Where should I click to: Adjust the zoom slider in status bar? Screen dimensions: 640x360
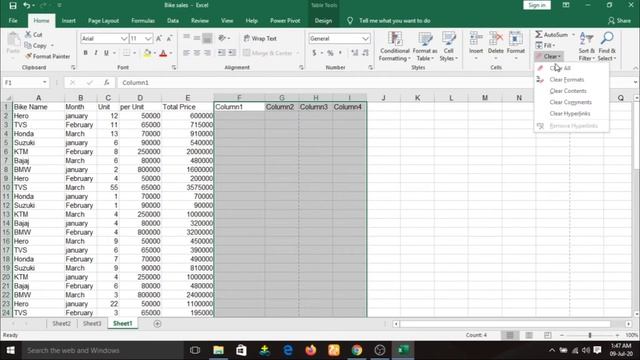click(589, 335)
